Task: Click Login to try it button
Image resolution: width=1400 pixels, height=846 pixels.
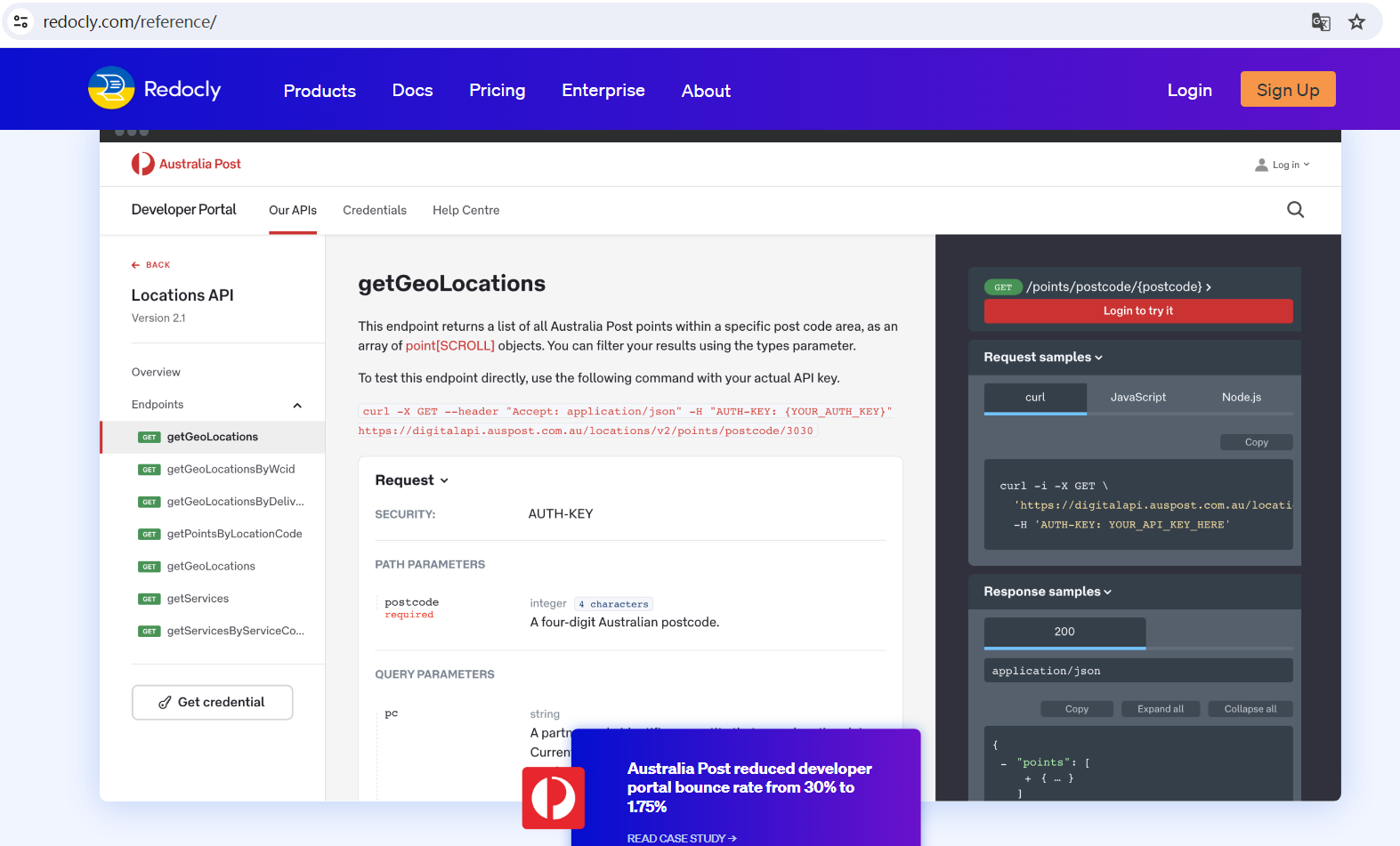Action: click(x=1138, y=310)
